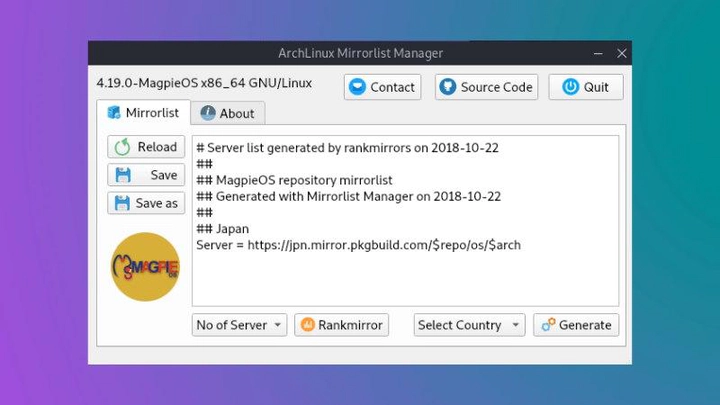Click the MagpieOS logo image
The width and height of the screenshot is (720, 405).
click(145, 267)
